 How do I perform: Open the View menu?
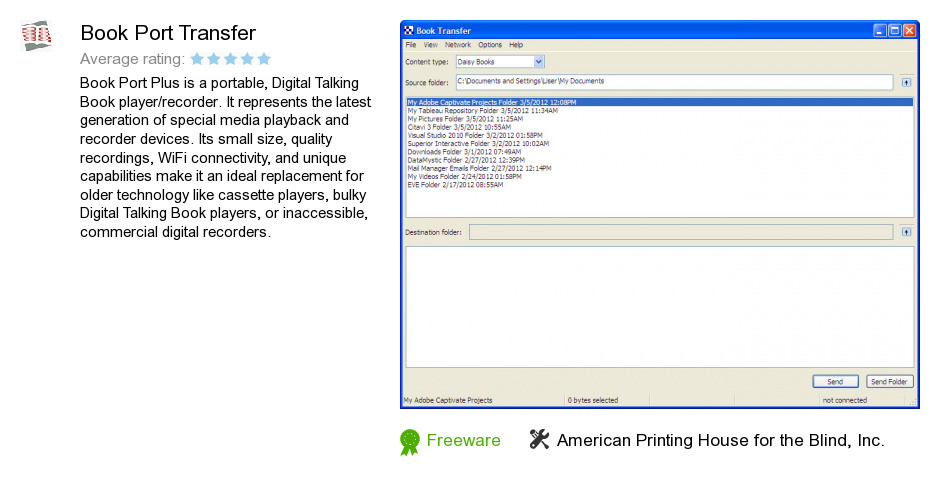[x=430, y=45]
